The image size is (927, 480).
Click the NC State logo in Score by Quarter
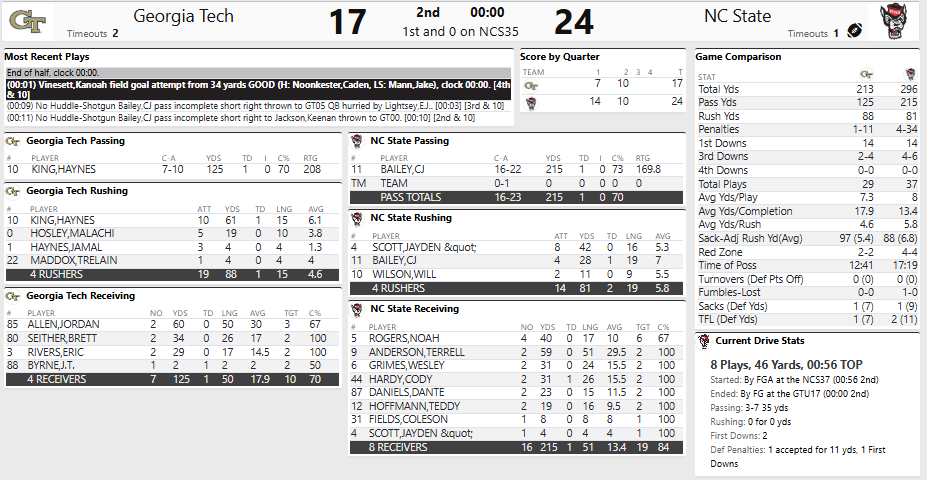[531, 102]
